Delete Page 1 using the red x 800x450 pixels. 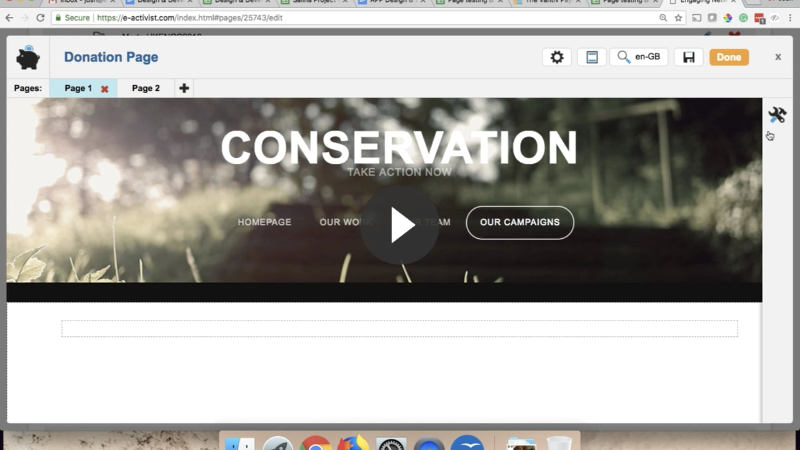pos(105,89)
